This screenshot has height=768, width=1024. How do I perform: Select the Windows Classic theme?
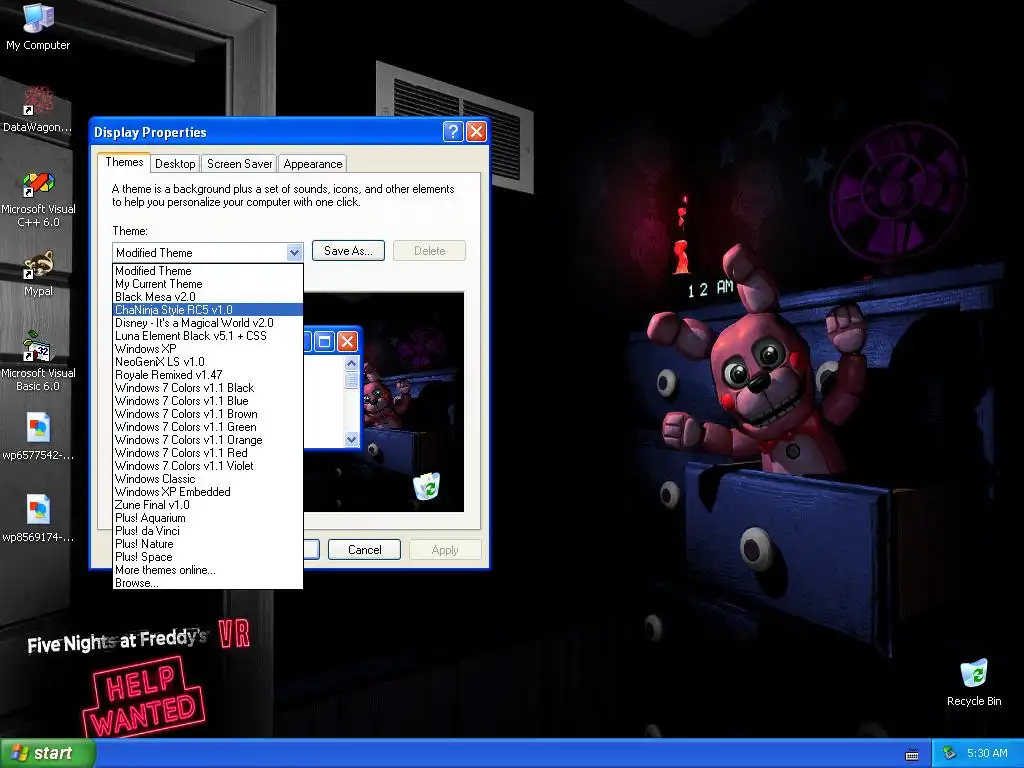point(208,479)
